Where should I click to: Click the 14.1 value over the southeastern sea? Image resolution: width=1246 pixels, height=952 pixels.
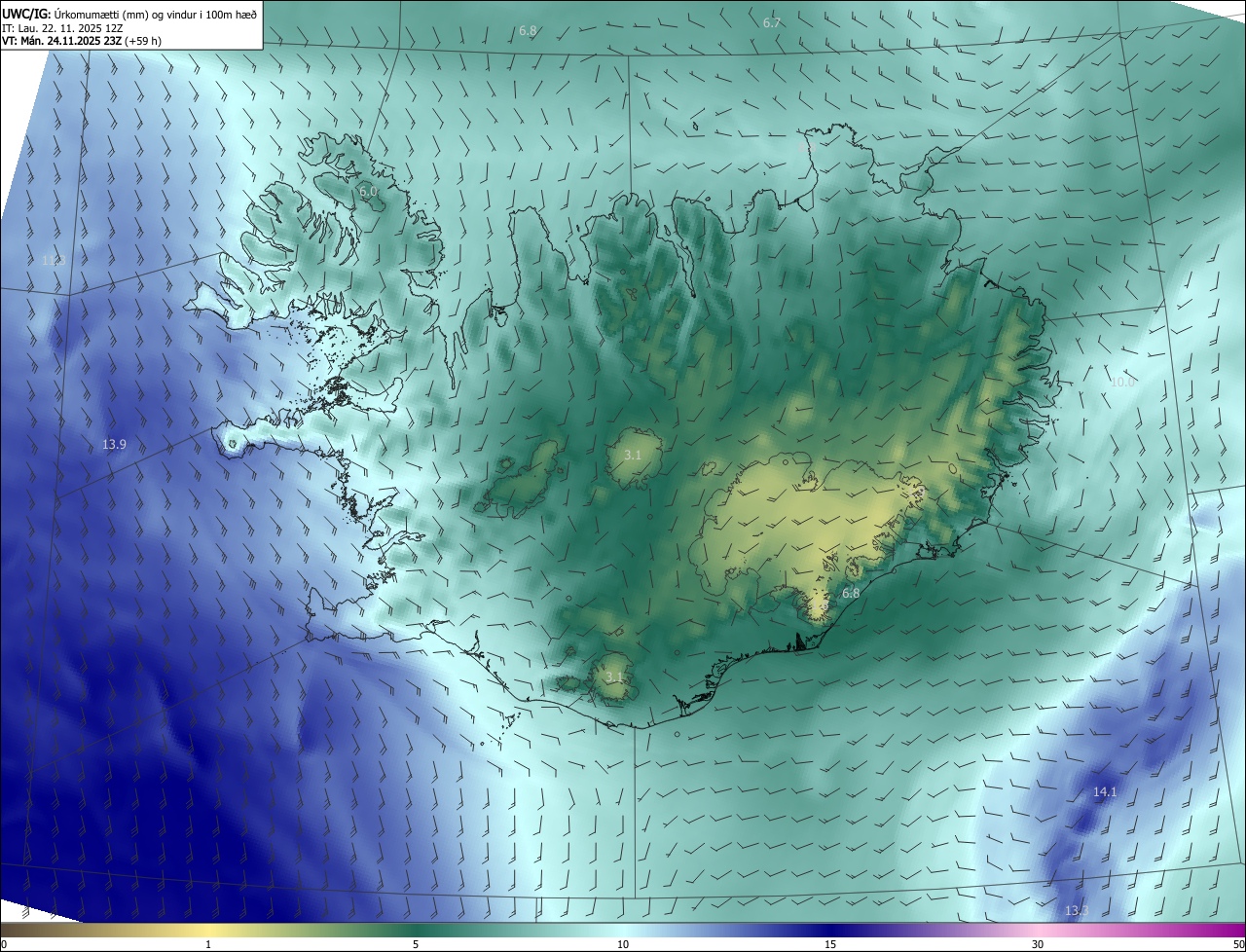[x=1105, y=792]
